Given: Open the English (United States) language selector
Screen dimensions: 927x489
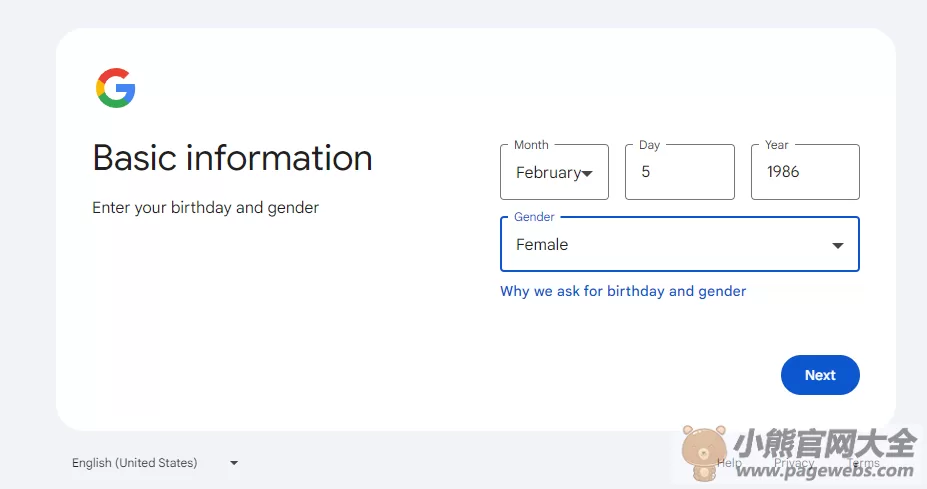Looking at the screenshot, I should pyautogui.click(x=155, y=463).
